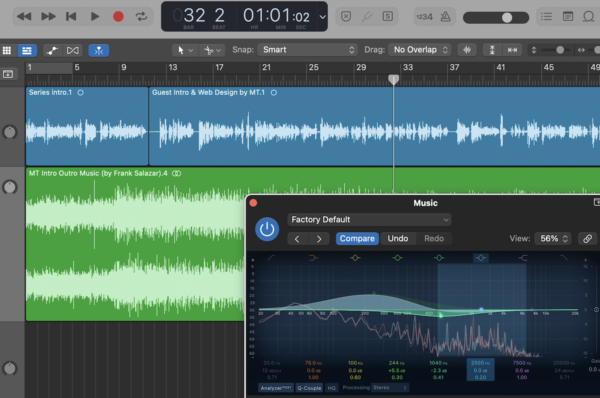Select the MT Intro Outro Music region
This screenshot has height=398, width=600.
[x=135, y=244]
